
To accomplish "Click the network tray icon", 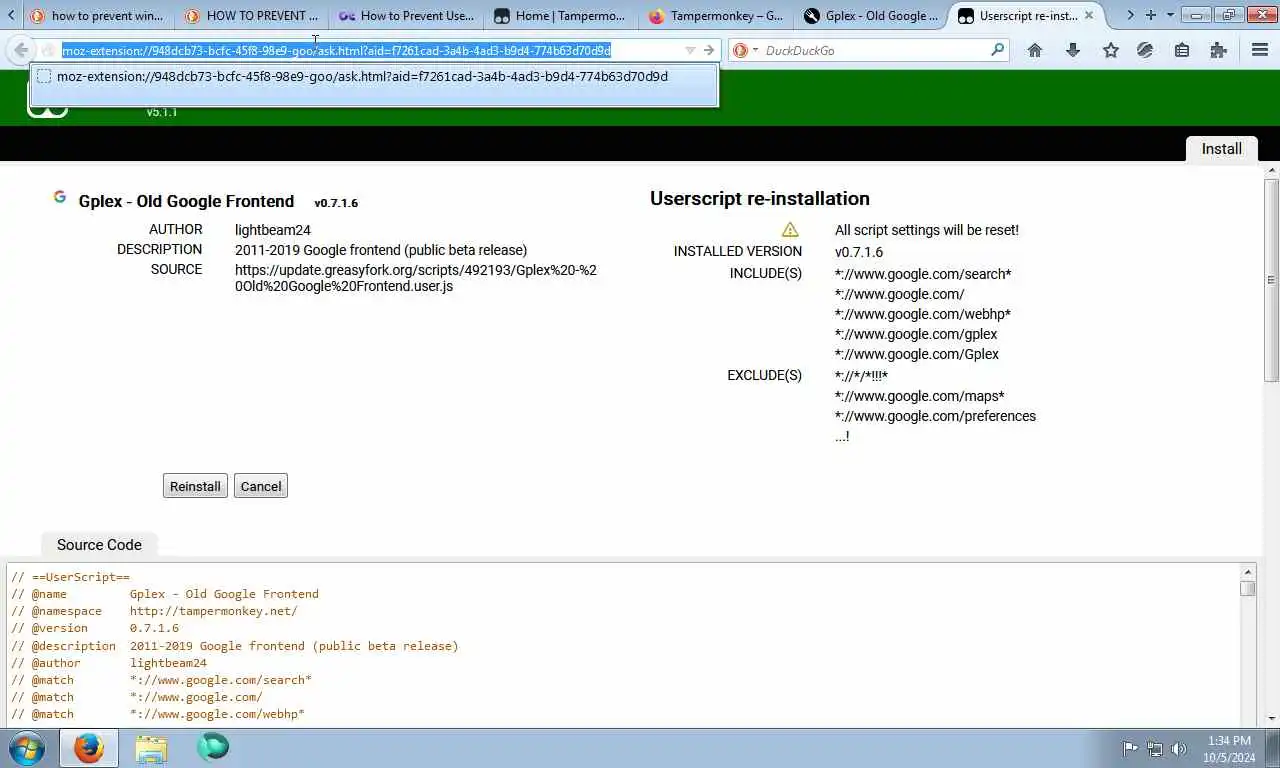I will click(1155, 749).
